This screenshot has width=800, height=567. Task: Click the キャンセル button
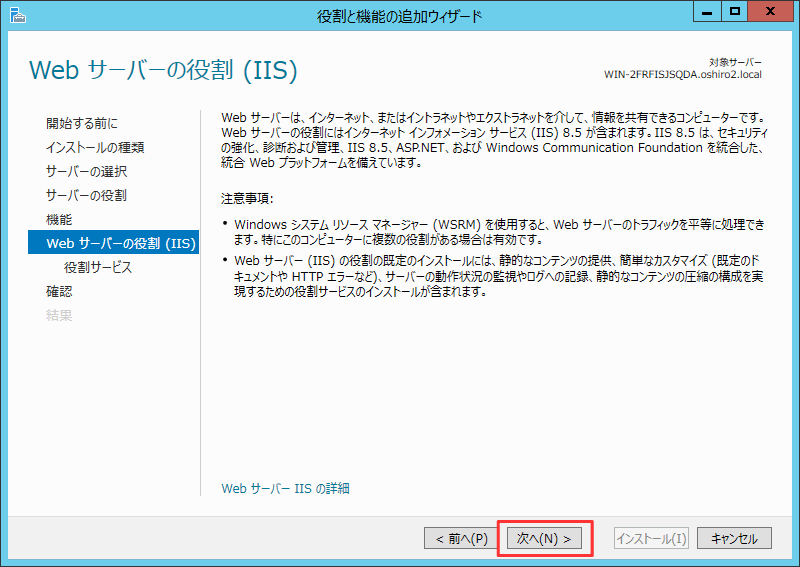click(x=734, y=538)
